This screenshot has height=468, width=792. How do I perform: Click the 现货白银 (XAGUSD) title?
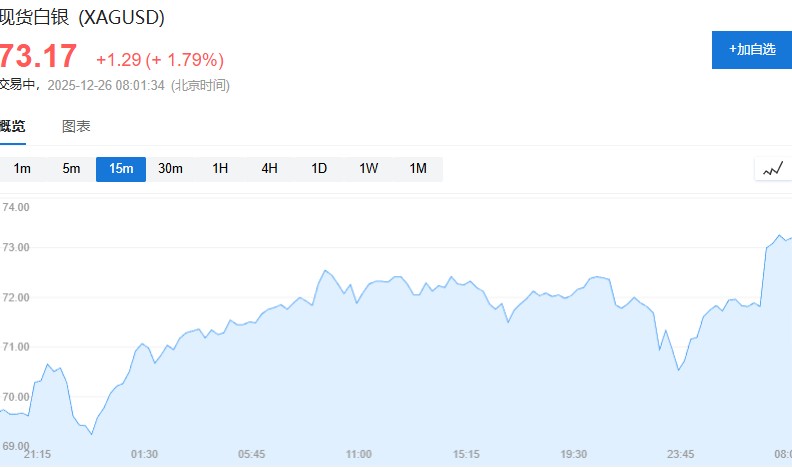[x=82, y=18]
